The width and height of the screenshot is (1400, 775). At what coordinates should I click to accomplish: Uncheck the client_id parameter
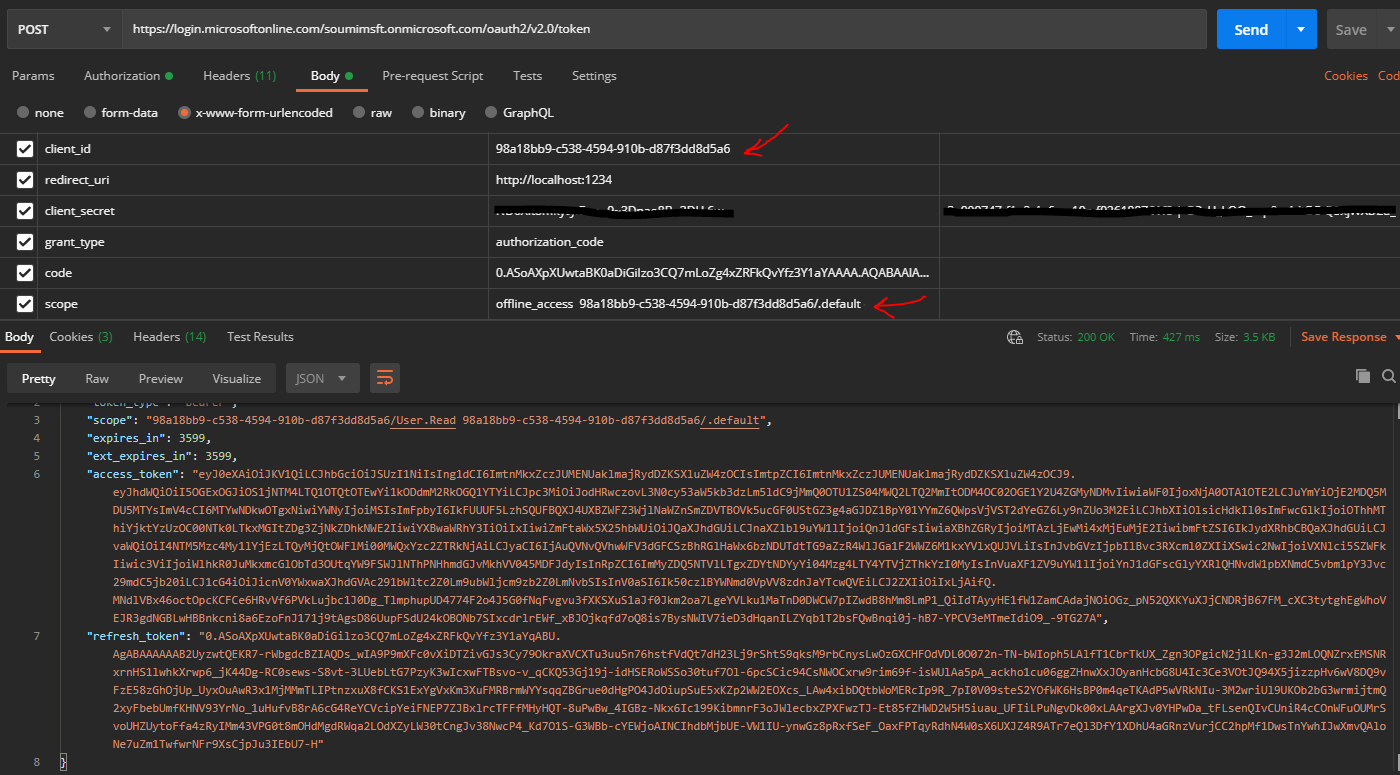tap(25, 149)
